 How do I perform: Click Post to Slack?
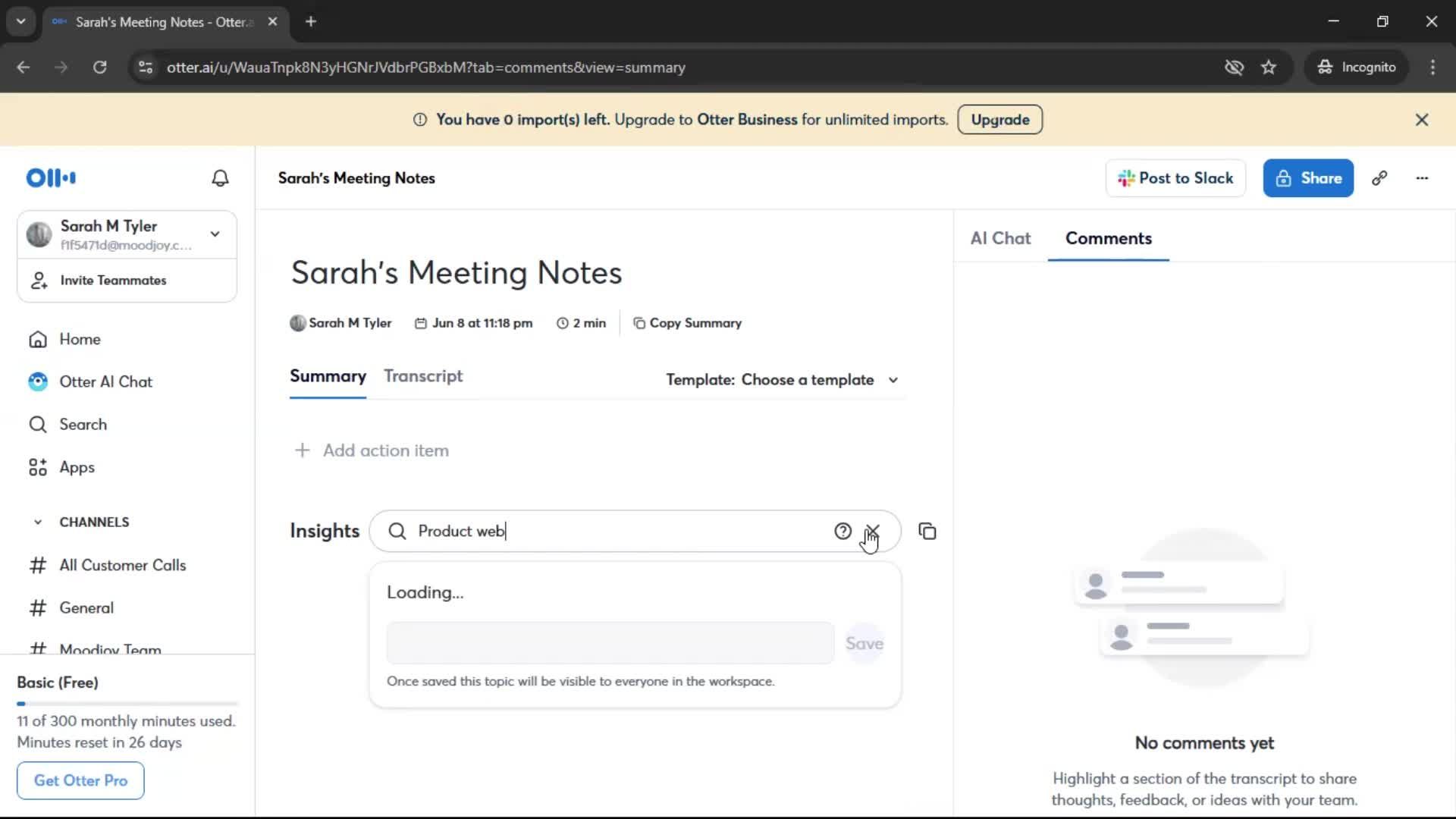coord(1175,178)
